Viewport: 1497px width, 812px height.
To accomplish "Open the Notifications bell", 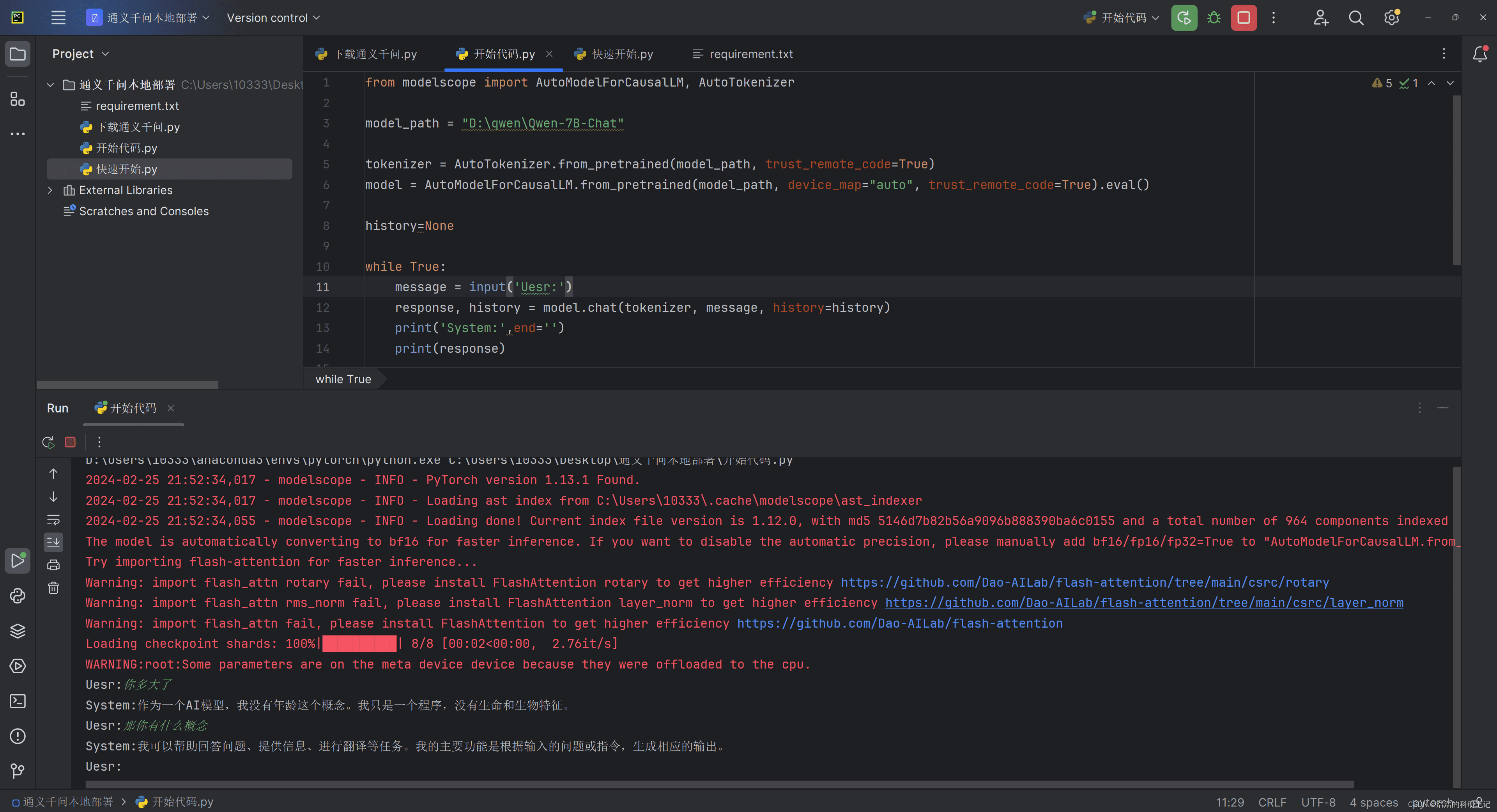I will coord(1479,54).
